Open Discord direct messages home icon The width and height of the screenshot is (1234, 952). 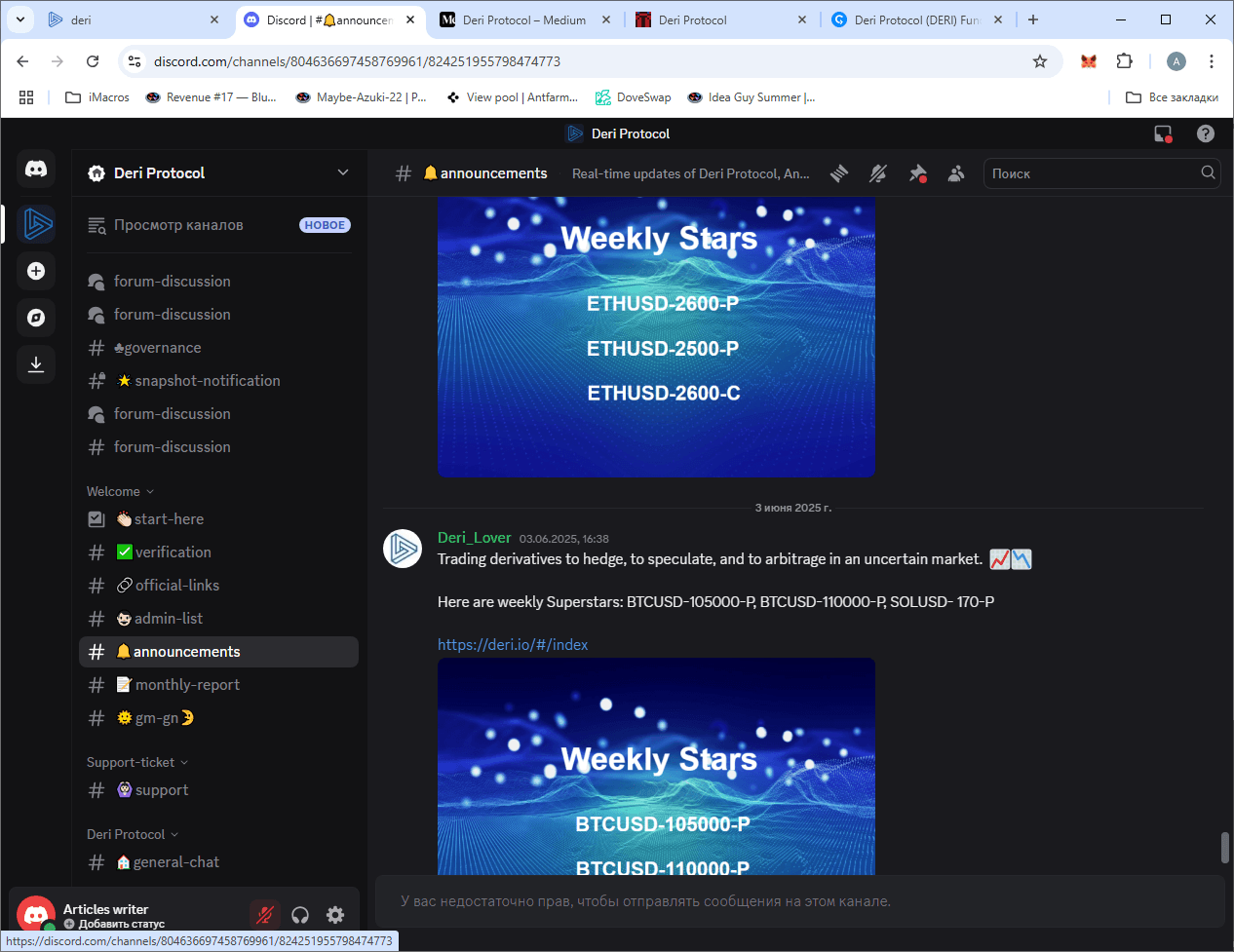36,169
